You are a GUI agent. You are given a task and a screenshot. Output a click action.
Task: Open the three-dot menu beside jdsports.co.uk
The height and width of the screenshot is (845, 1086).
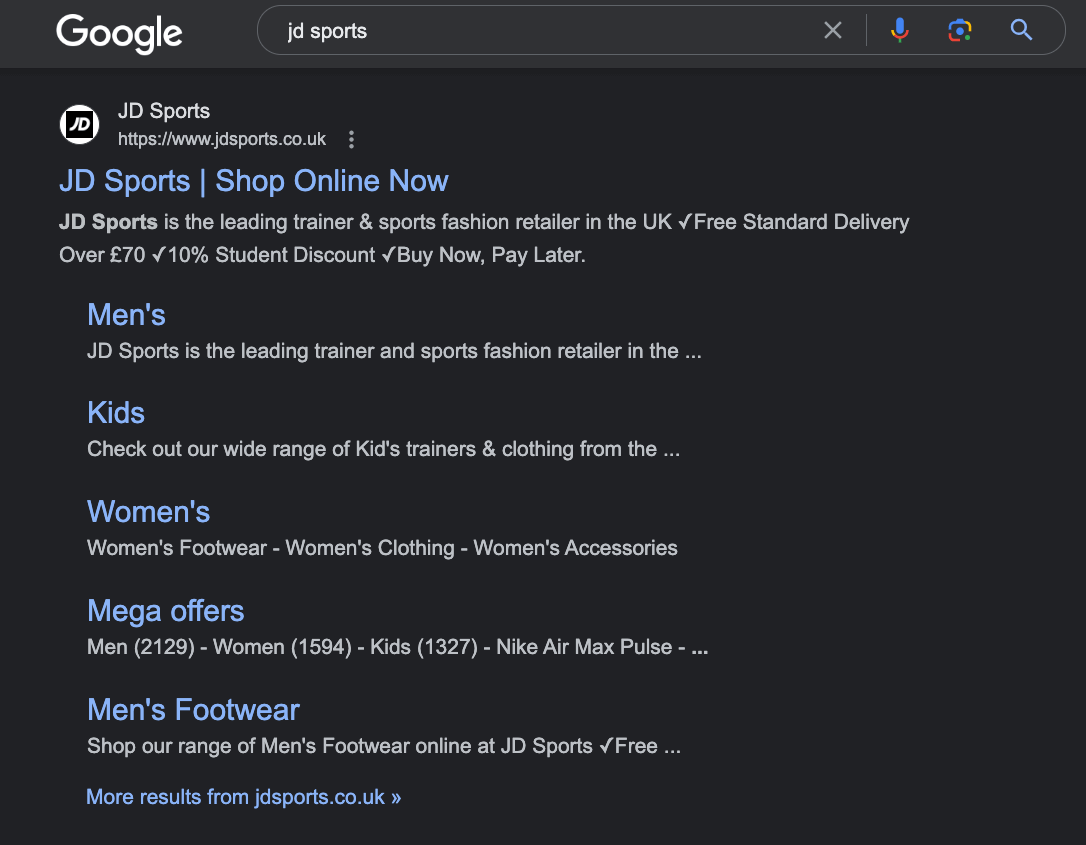pos(351,140)
